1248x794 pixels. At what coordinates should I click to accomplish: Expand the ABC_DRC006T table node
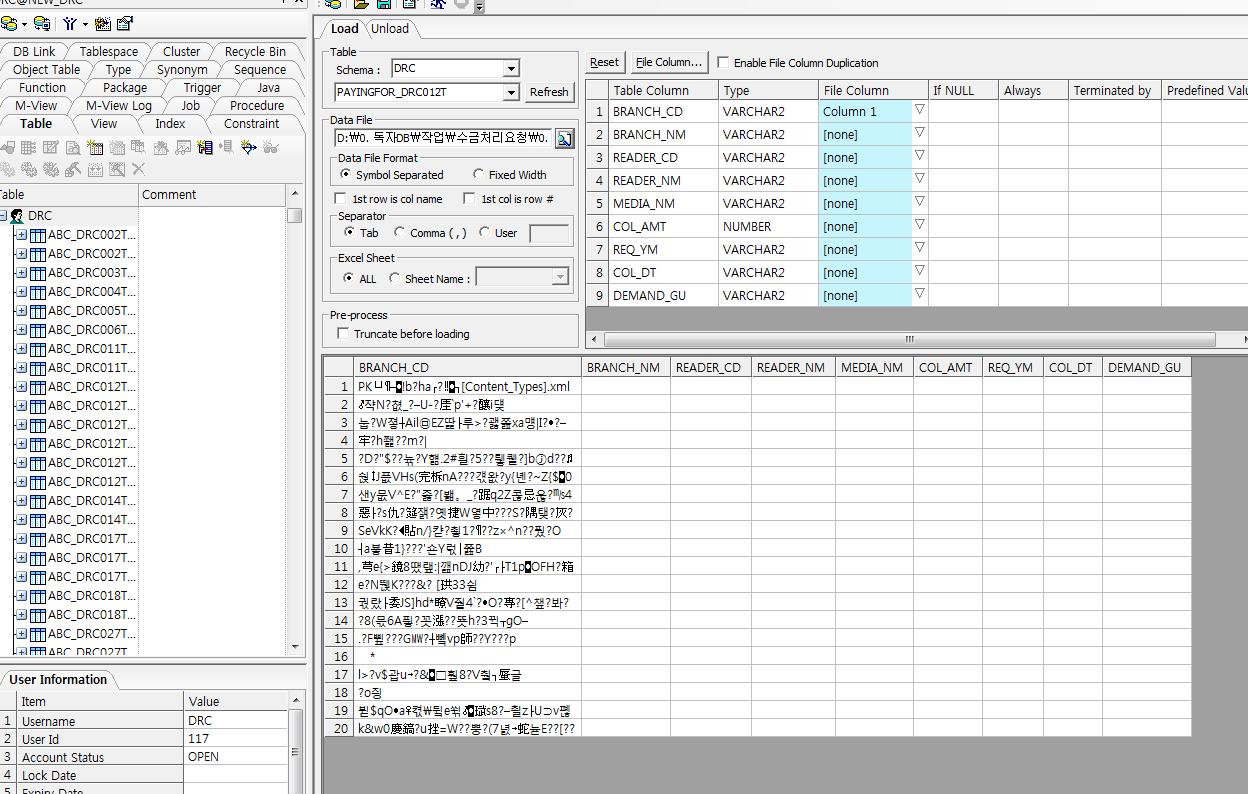pos(21,330)
